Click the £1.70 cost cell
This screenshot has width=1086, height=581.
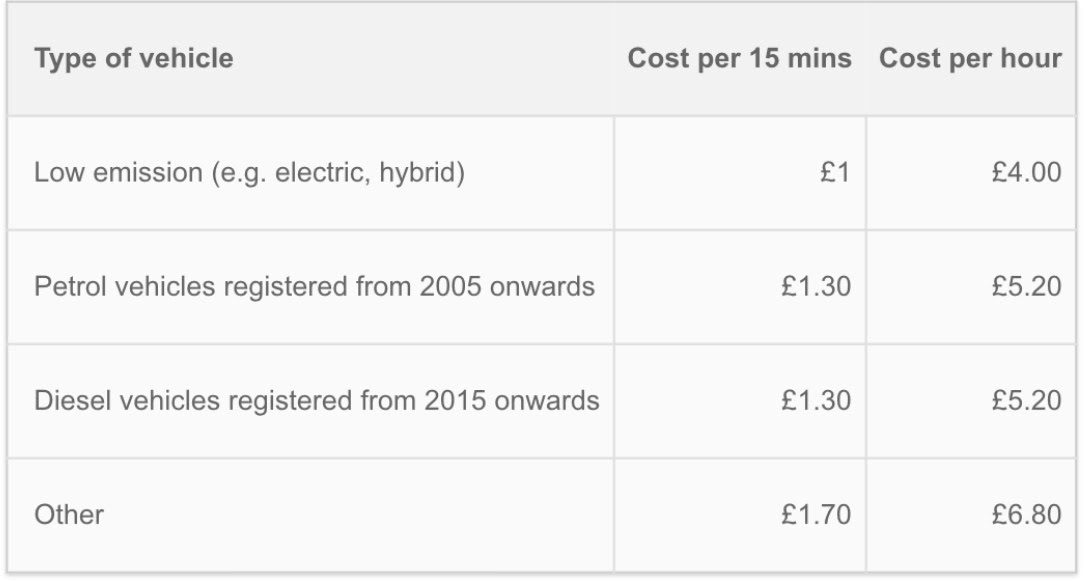(x=817, y=515)
